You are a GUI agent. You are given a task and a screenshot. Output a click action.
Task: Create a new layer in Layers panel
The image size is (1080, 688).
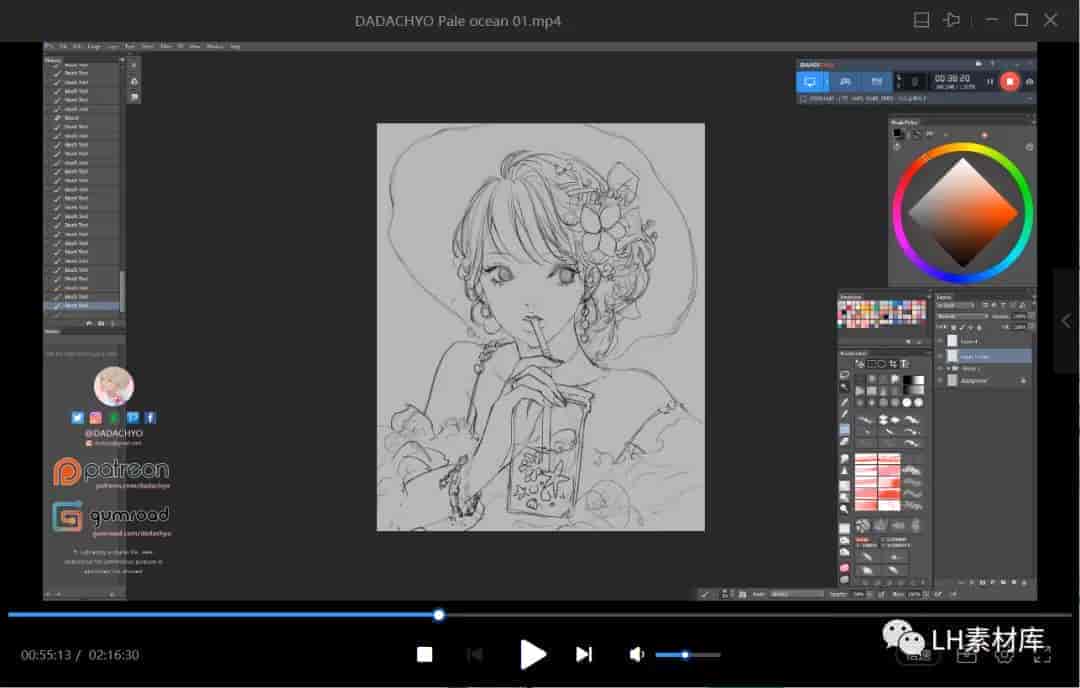point(1013,583)
